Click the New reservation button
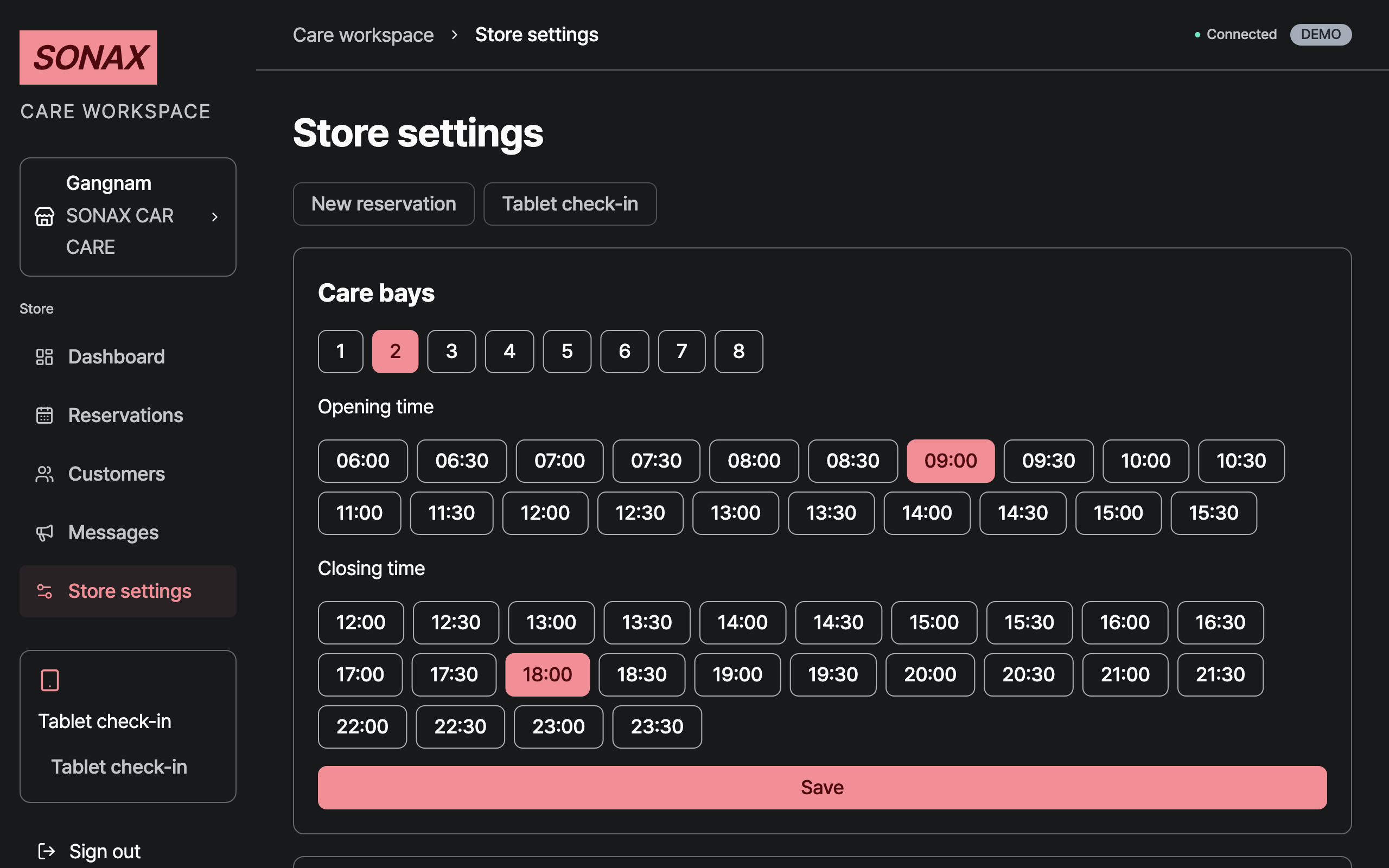The height and width of the screenshot is (868, 1389). click(x=384, y=204)
